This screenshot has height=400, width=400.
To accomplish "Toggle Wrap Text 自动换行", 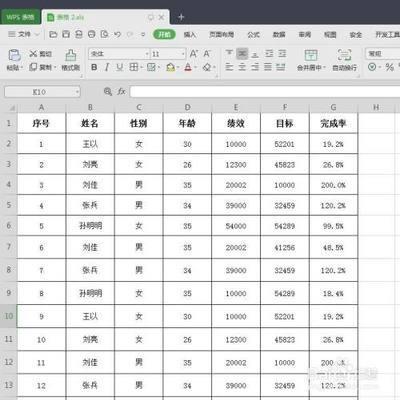I will [x=344, y=60].
